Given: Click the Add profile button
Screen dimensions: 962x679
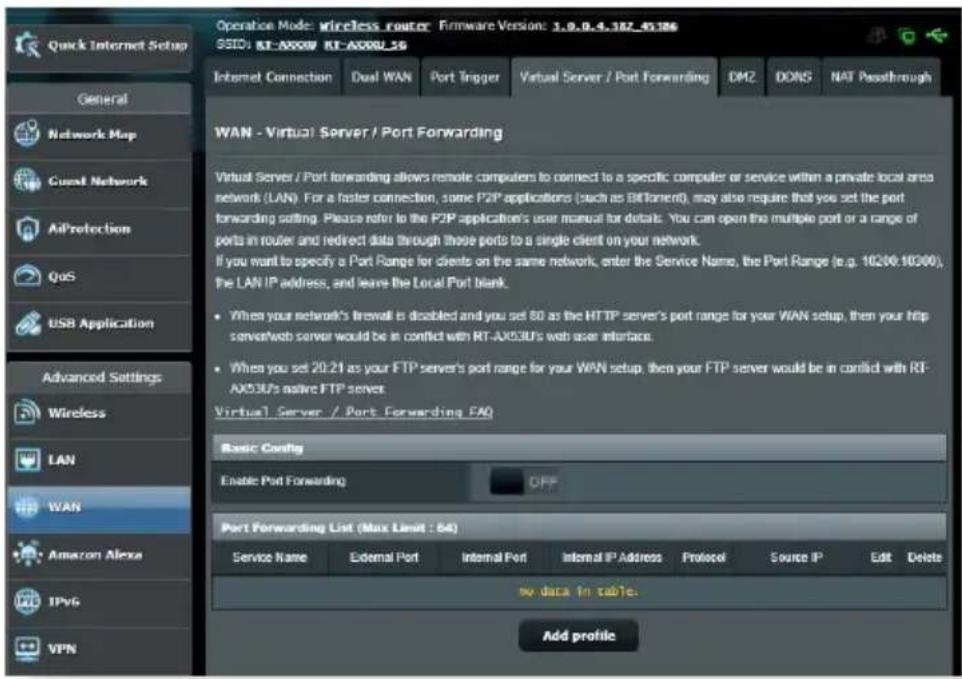Looking at the screenshot, I should click(579, 636).
